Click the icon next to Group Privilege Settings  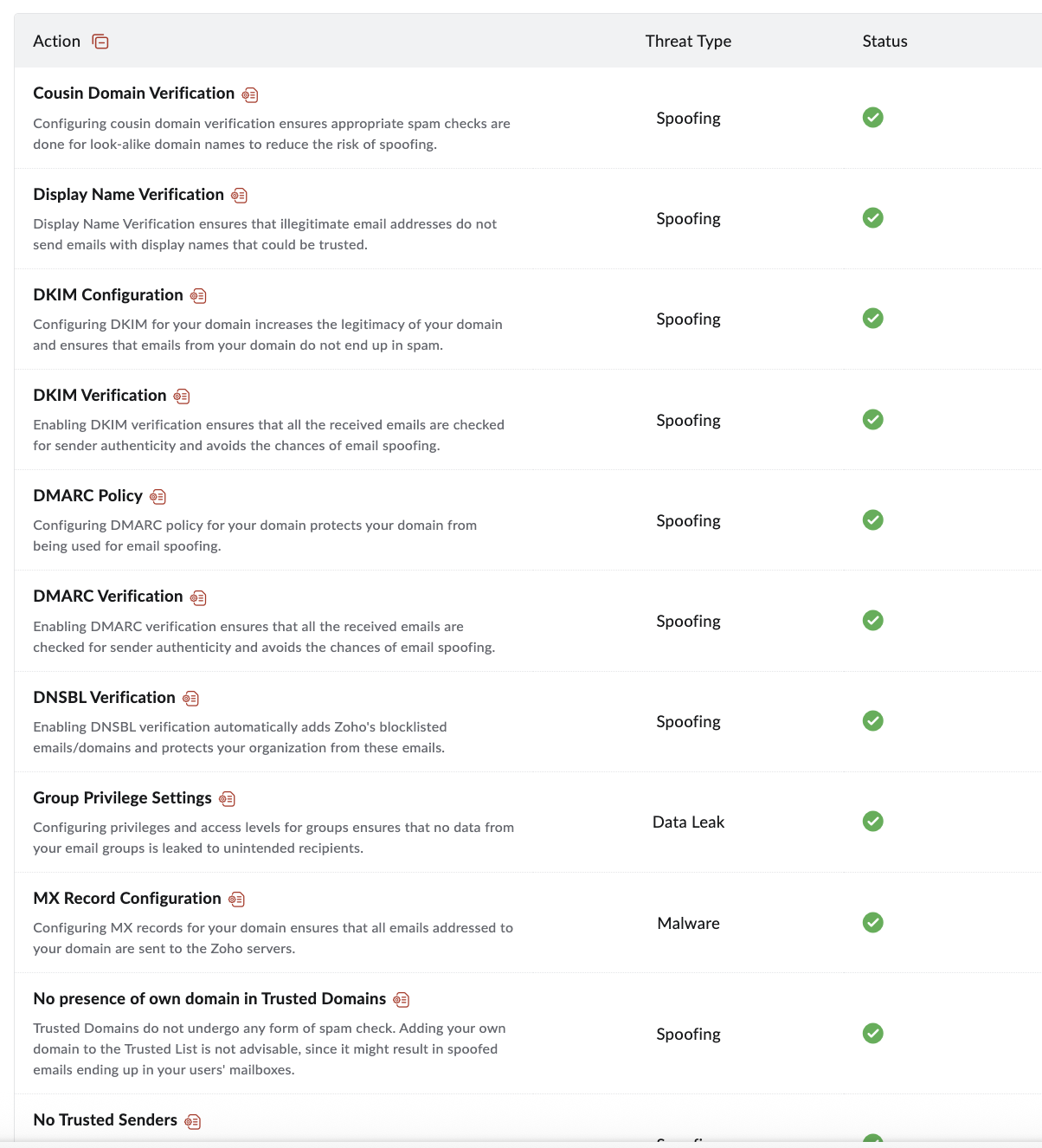tap(228, 799)
